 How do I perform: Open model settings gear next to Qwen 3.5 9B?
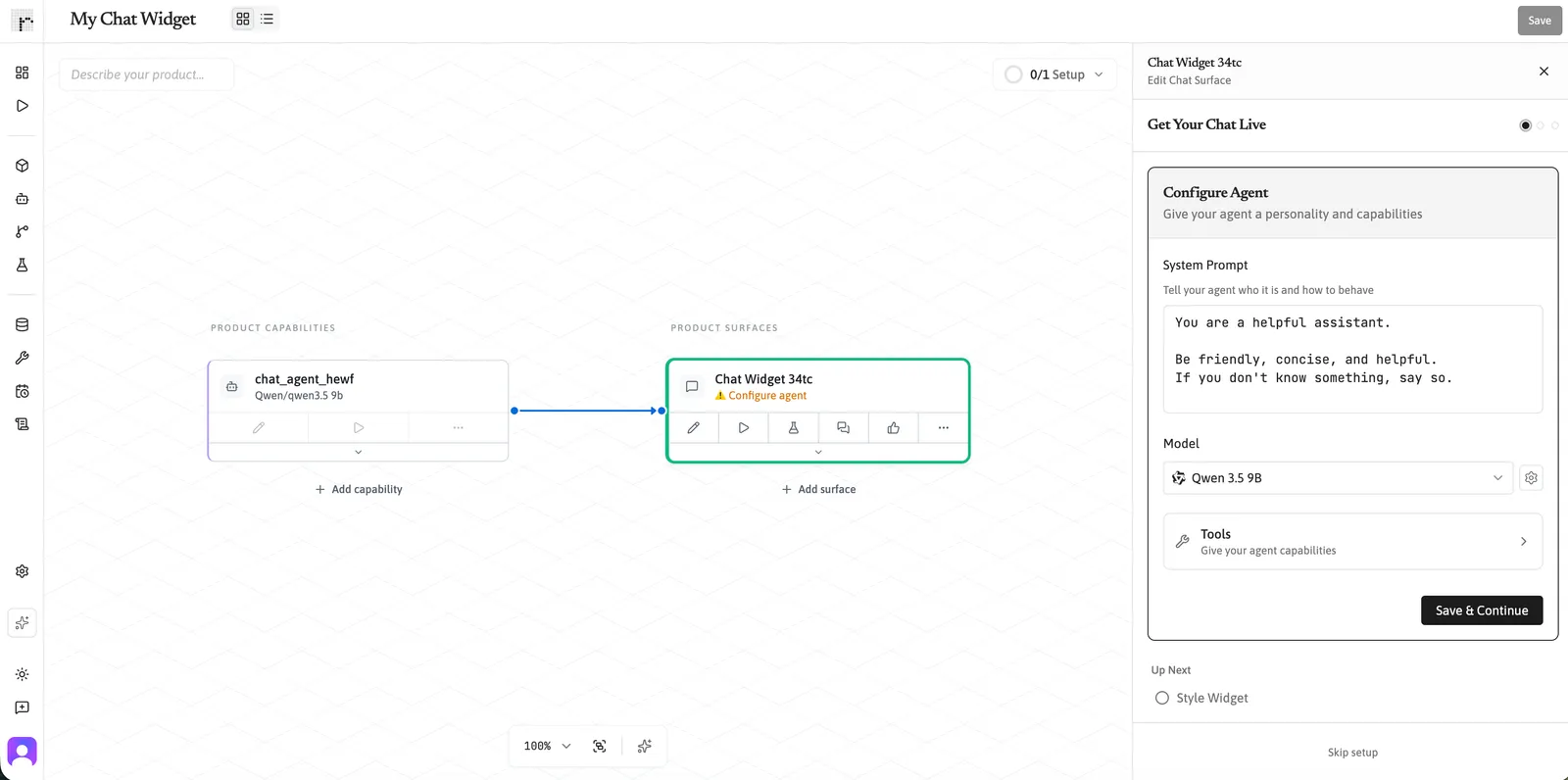click(1531, 478)
